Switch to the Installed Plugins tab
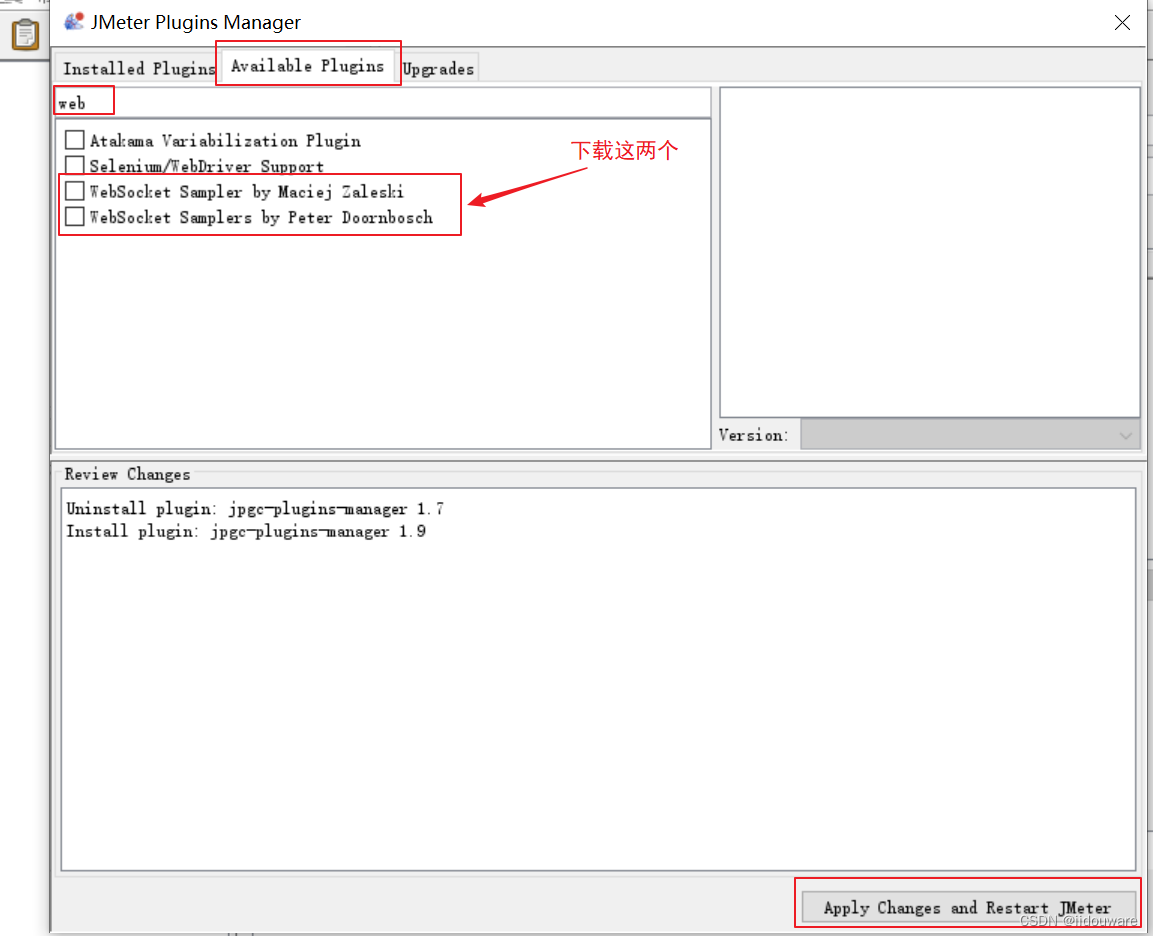Screen dimensions: 1153x936 click(138, 68)
